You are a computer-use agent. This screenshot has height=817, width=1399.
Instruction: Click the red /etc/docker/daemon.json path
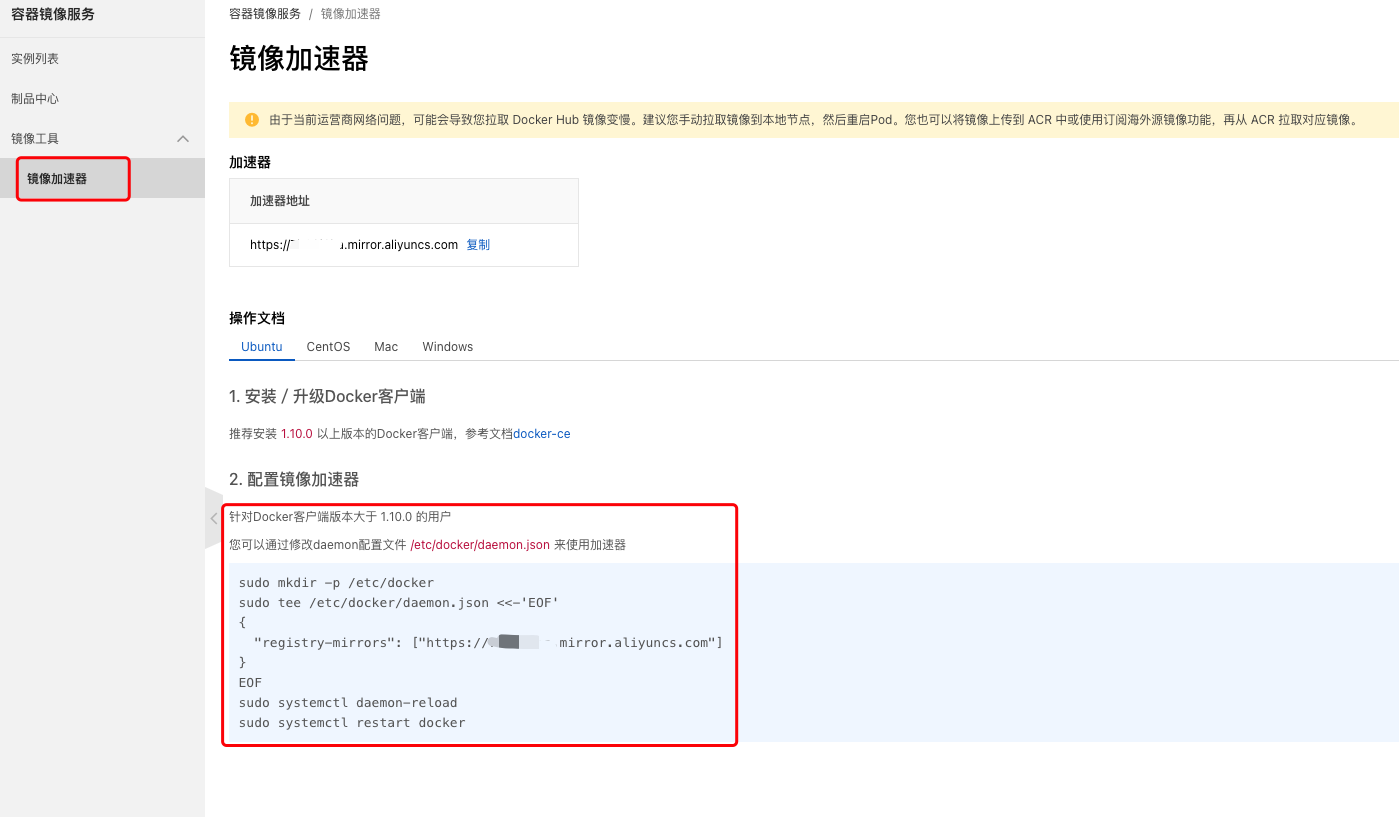480,545
